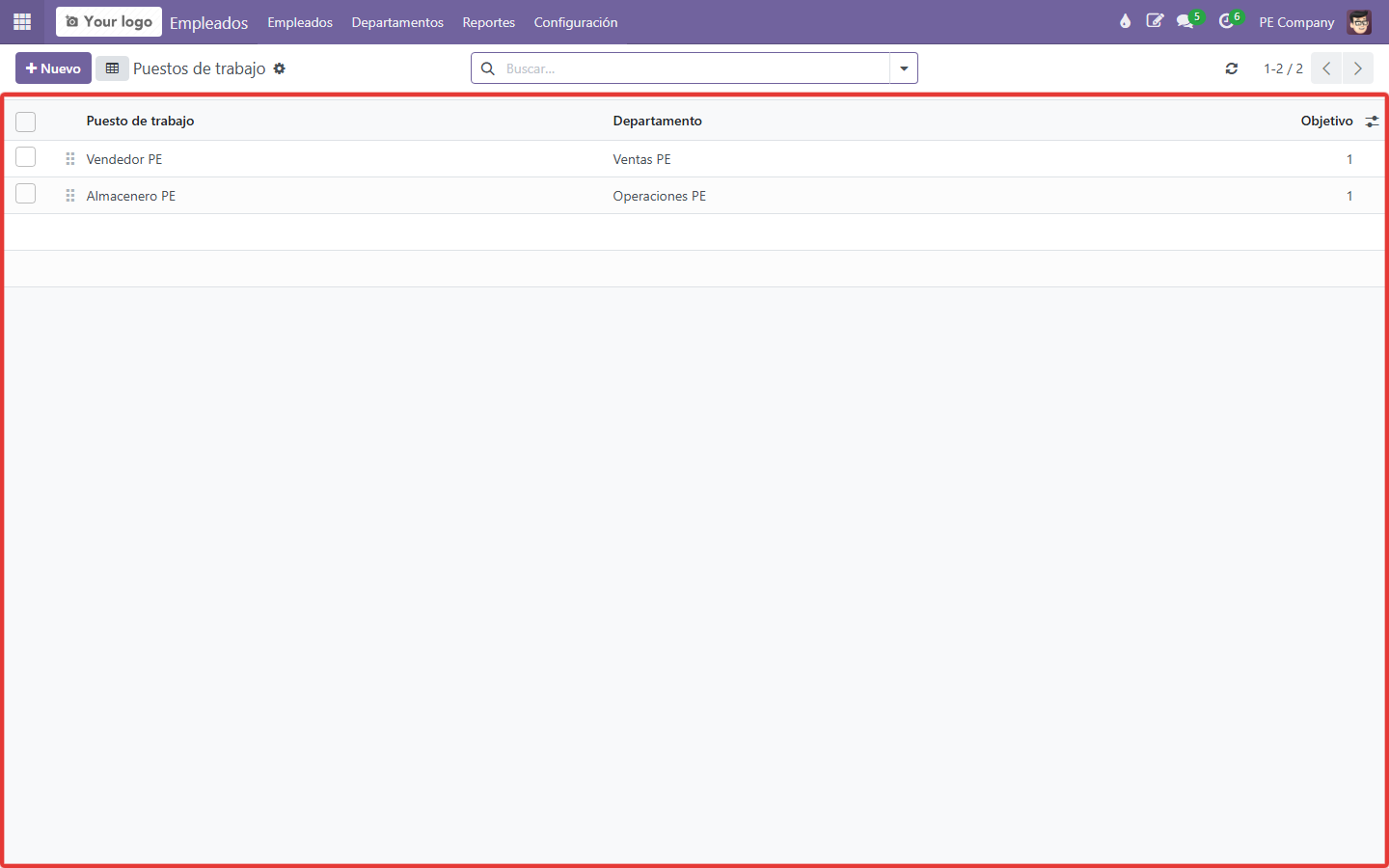
Task: Open conversations with 5 unread messages
Action: pyautogui.click(x=1188, y=20)
